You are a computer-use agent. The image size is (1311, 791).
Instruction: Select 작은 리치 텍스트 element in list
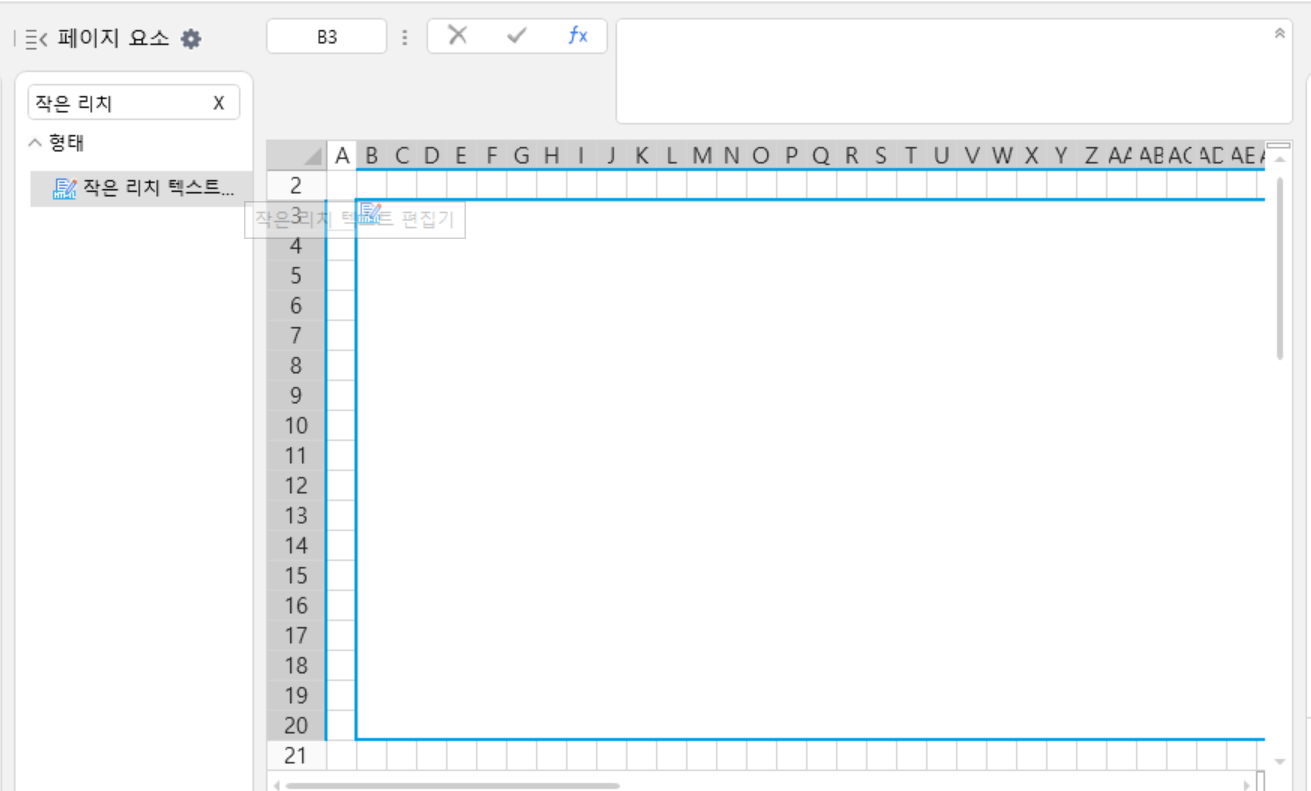pyautogui.click(x=141, y=188)
